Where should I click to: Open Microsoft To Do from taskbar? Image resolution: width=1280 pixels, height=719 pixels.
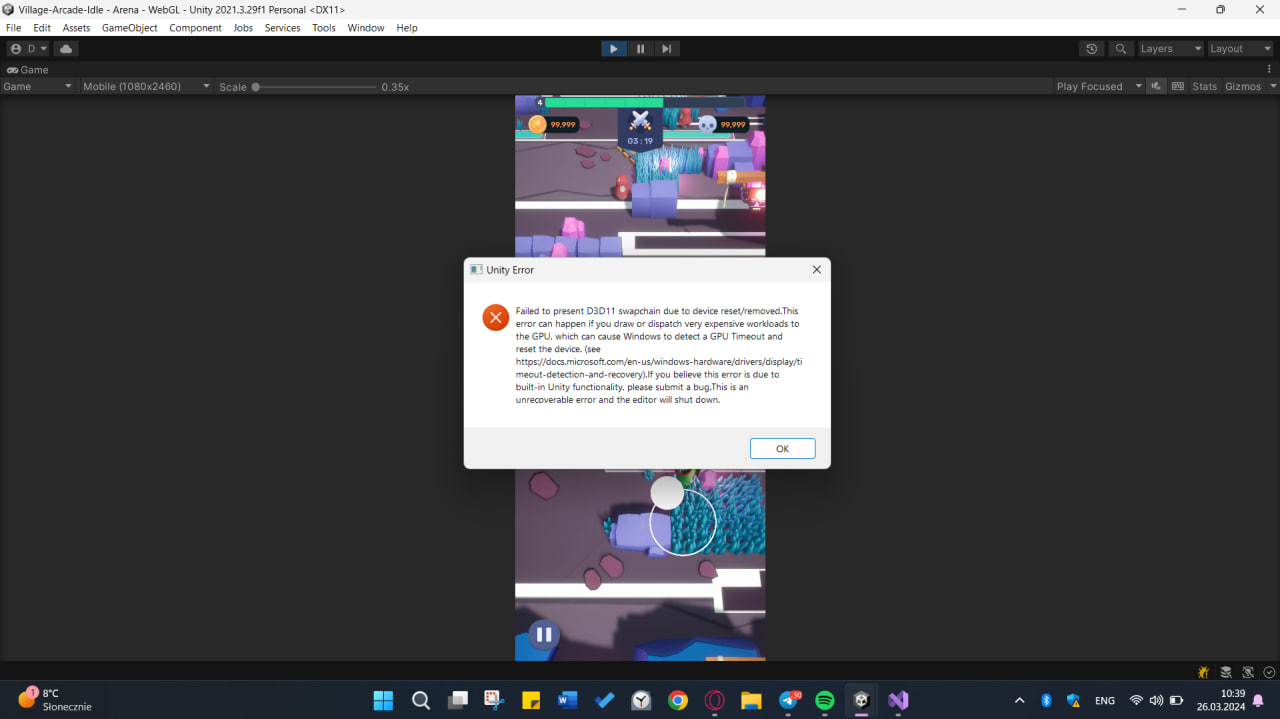(x=604, y=700)
